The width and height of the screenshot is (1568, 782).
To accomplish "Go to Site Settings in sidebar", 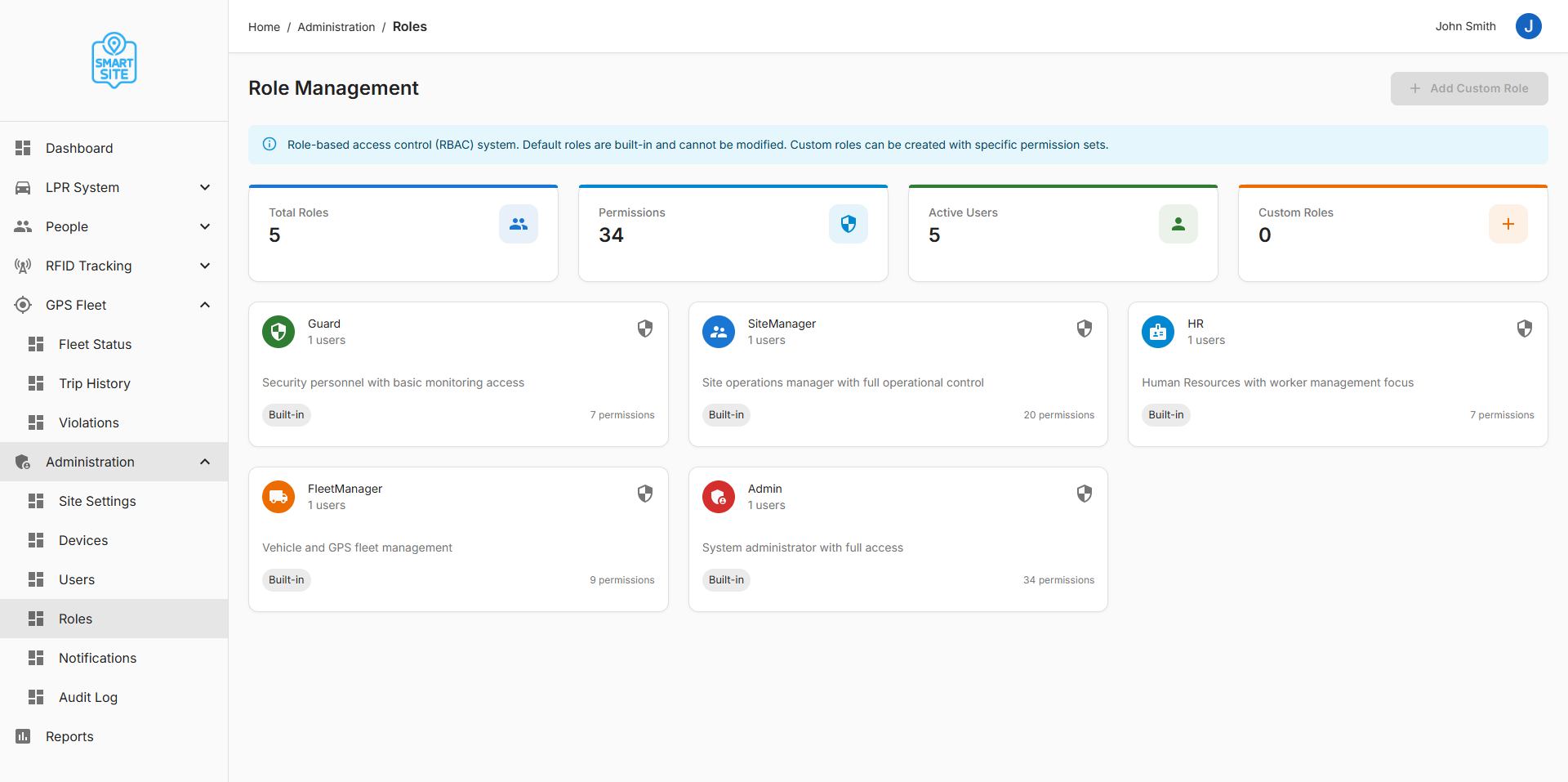I will click(97, 501).
